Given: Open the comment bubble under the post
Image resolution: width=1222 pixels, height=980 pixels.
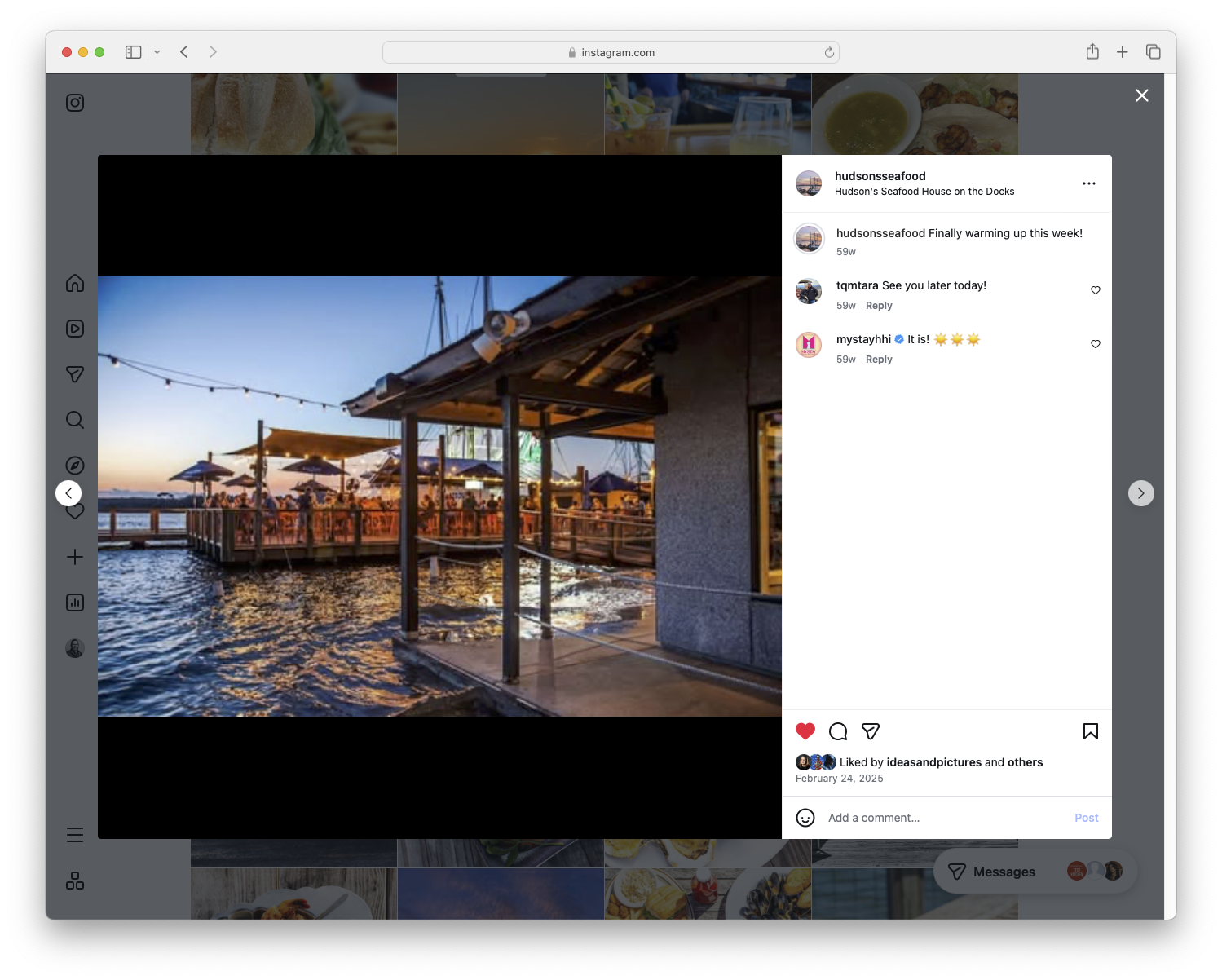Looking at the screenshot, I should pos(837,731).
